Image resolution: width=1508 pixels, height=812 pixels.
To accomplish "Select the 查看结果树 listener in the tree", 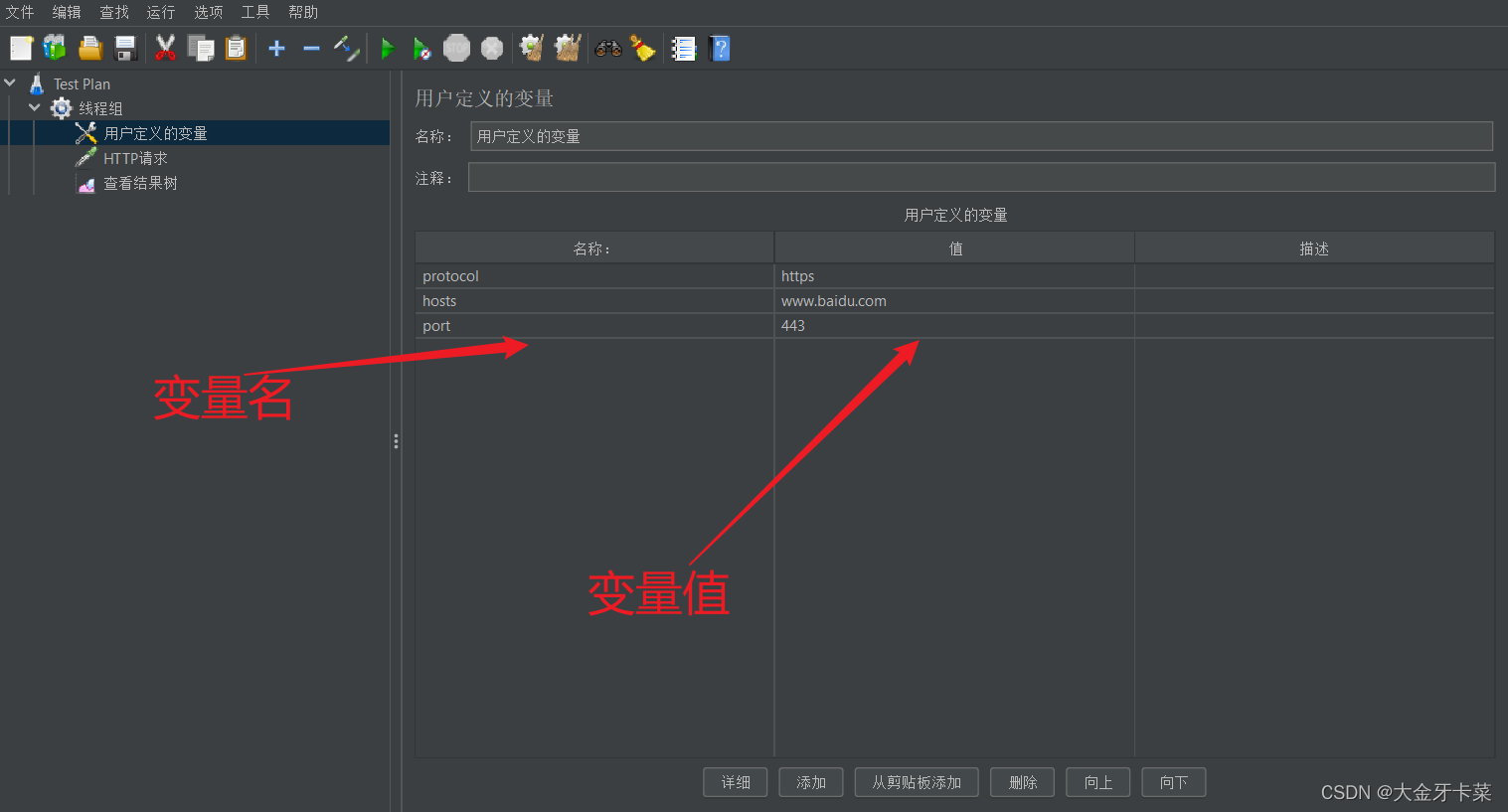I will pyautogui.click(x=140, y=183).
